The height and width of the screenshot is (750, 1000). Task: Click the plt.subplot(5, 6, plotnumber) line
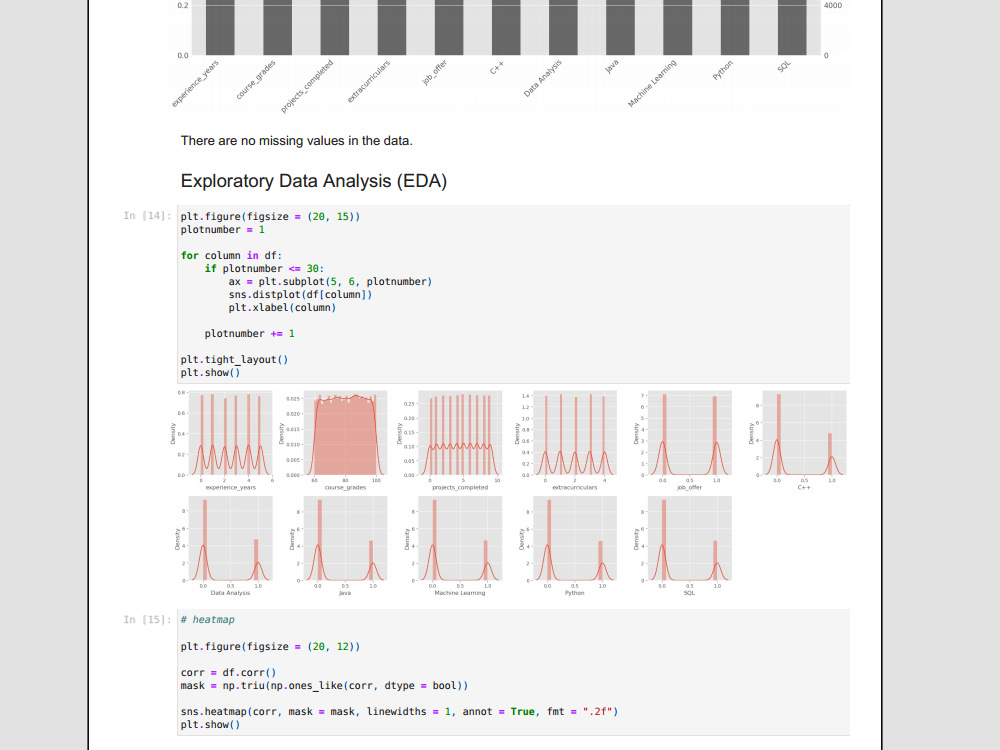click(x=330, y=281)
